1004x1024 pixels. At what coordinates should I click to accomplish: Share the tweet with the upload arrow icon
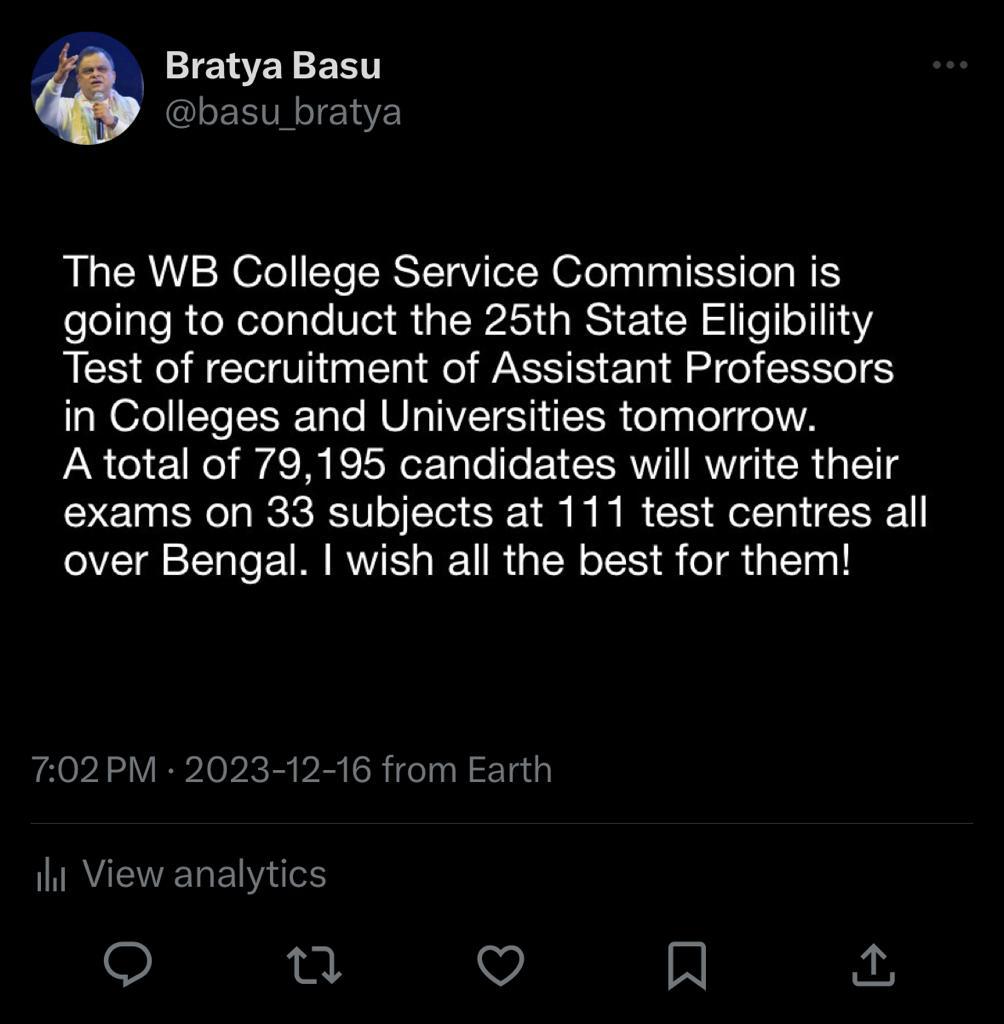(872, 964)
